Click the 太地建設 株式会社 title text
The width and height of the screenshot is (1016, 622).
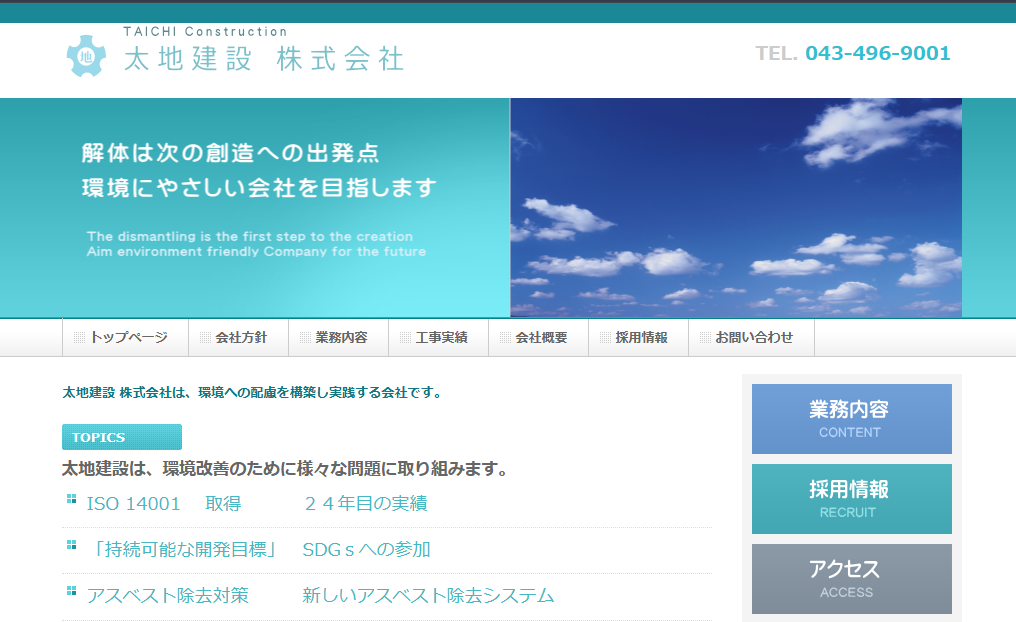pyautogui.click(x=264, y=59)
